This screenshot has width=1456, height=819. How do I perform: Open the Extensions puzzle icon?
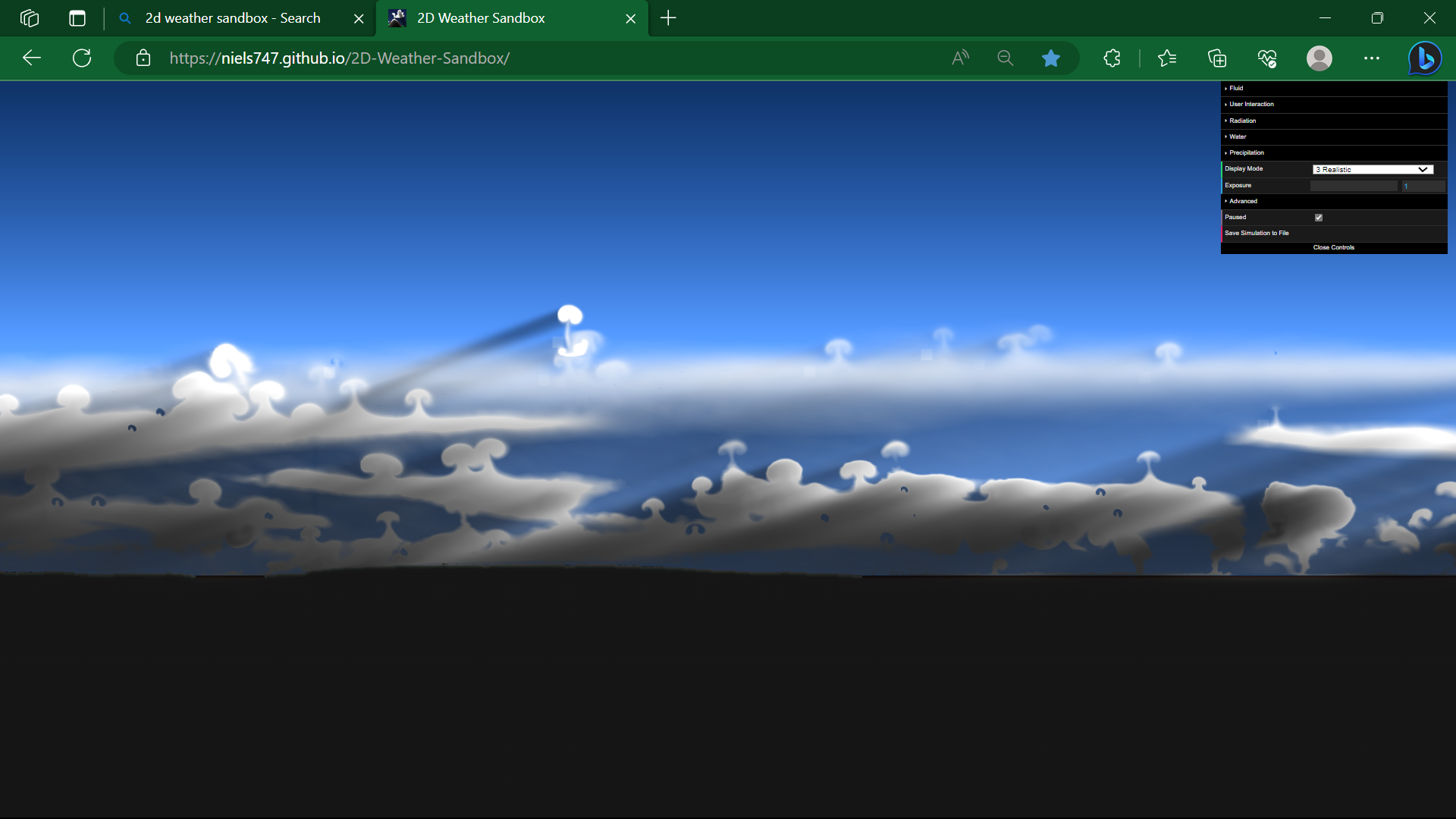pyautogui.click(x=1112, y=58)
